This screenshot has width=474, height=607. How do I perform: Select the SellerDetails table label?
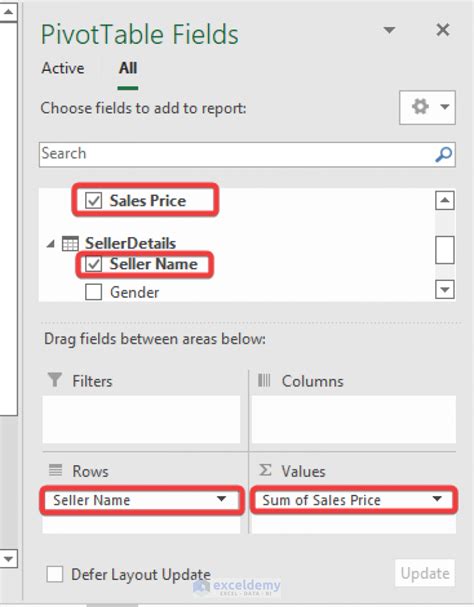tap(131, 243)
